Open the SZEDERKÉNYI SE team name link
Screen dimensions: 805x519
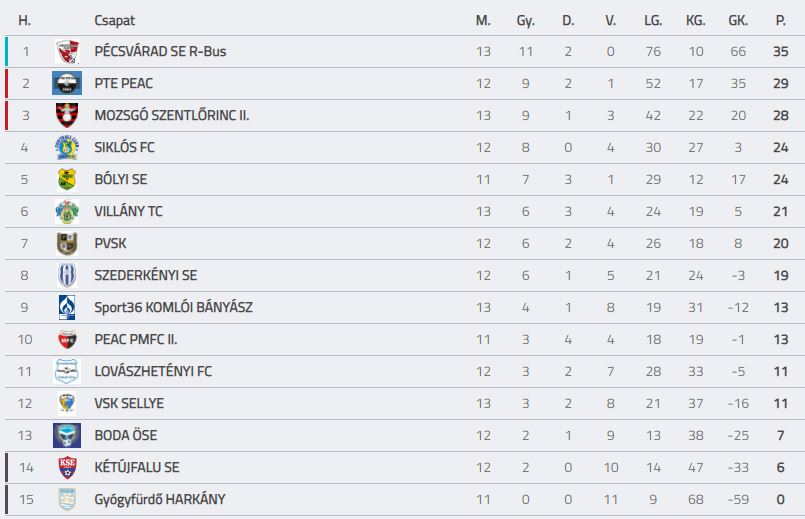146,275
